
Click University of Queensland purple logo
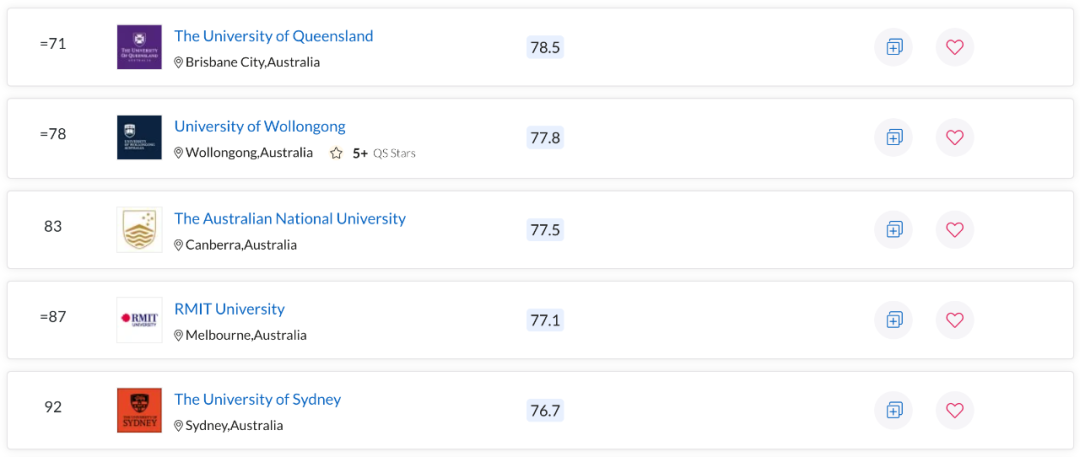point(139,47)
